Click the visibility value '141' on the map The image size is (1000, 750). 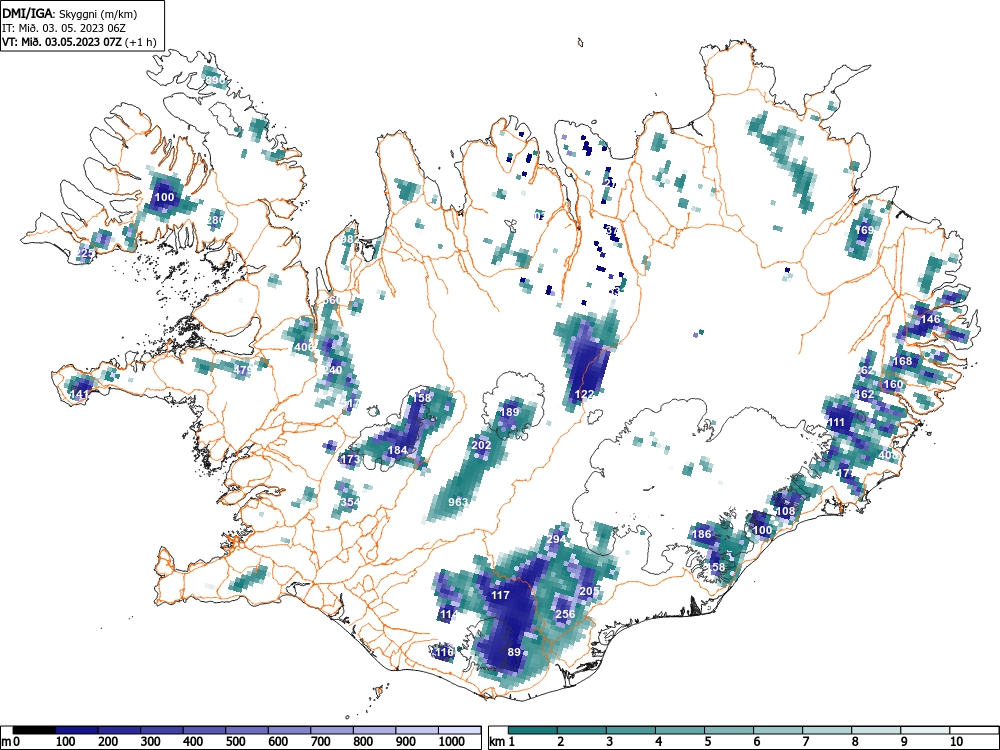[x=79, y=395]
